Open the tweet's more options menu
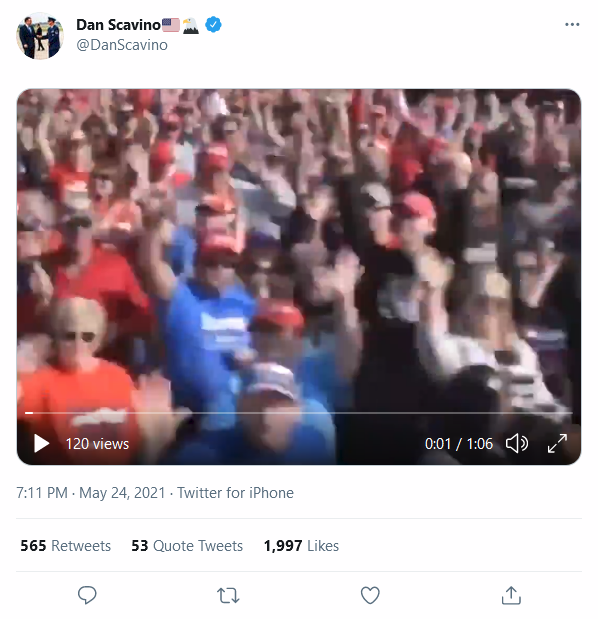Screen dimensions: 598x619 coord(572,24)
